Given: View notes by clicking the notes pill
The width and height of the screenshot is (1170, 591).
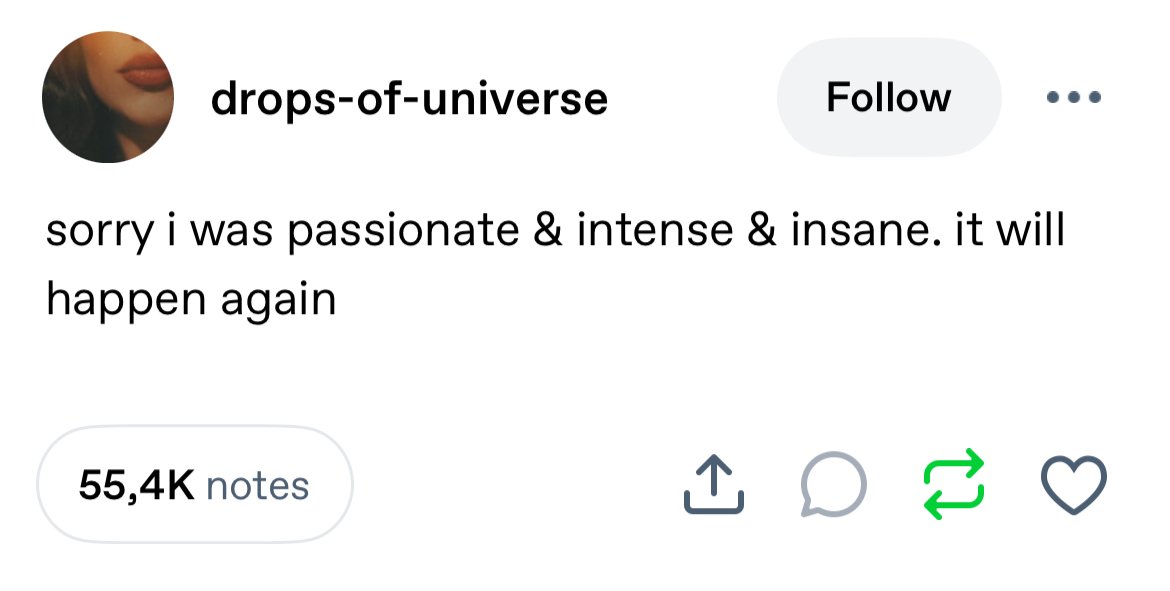Looking at the screenshot, I should (x=195, y=486).
